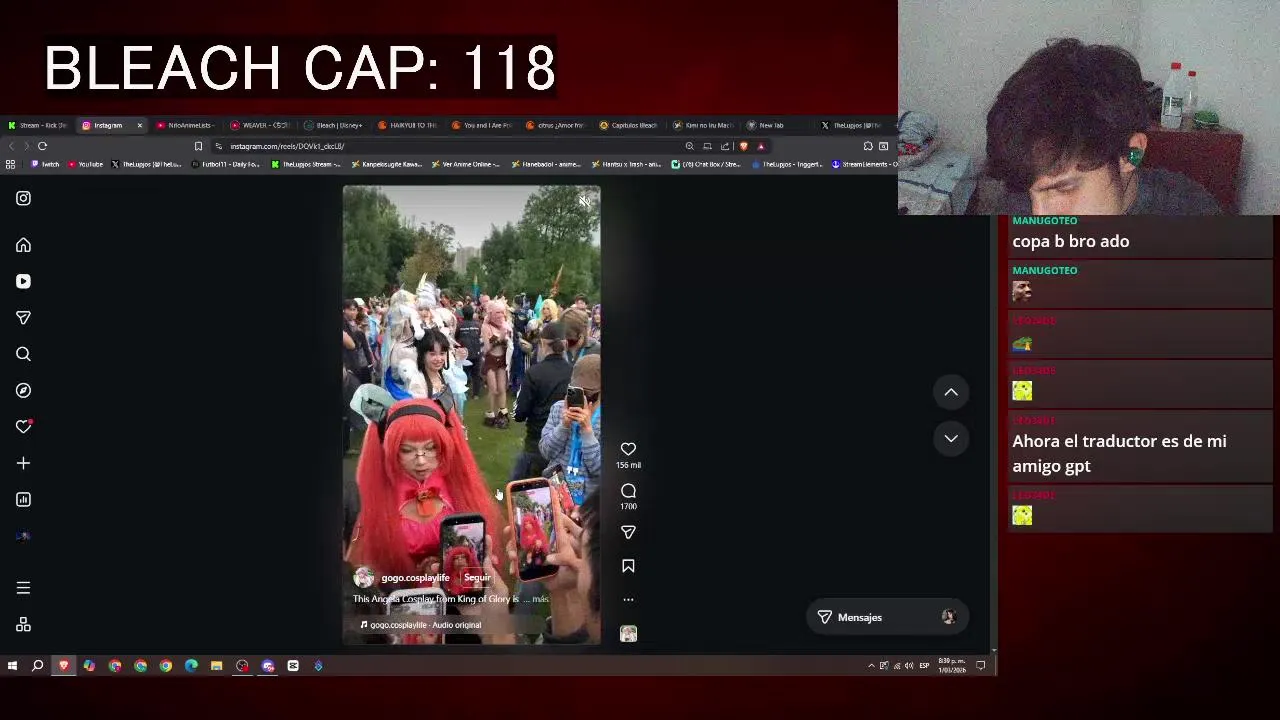Follow gogo.cosplaylife with Seguir button
Viewport: 1280px width, 720px height.
point(477,578)
